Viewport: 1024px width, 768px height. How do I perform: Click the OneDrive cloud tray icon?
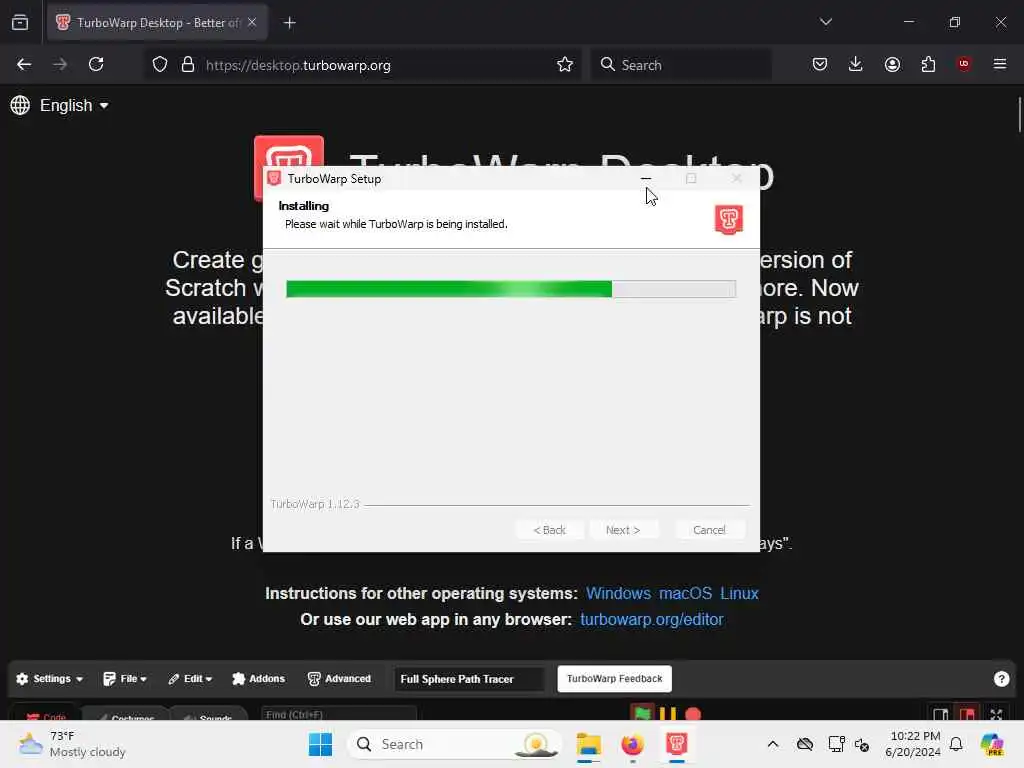tap(805, 744)
